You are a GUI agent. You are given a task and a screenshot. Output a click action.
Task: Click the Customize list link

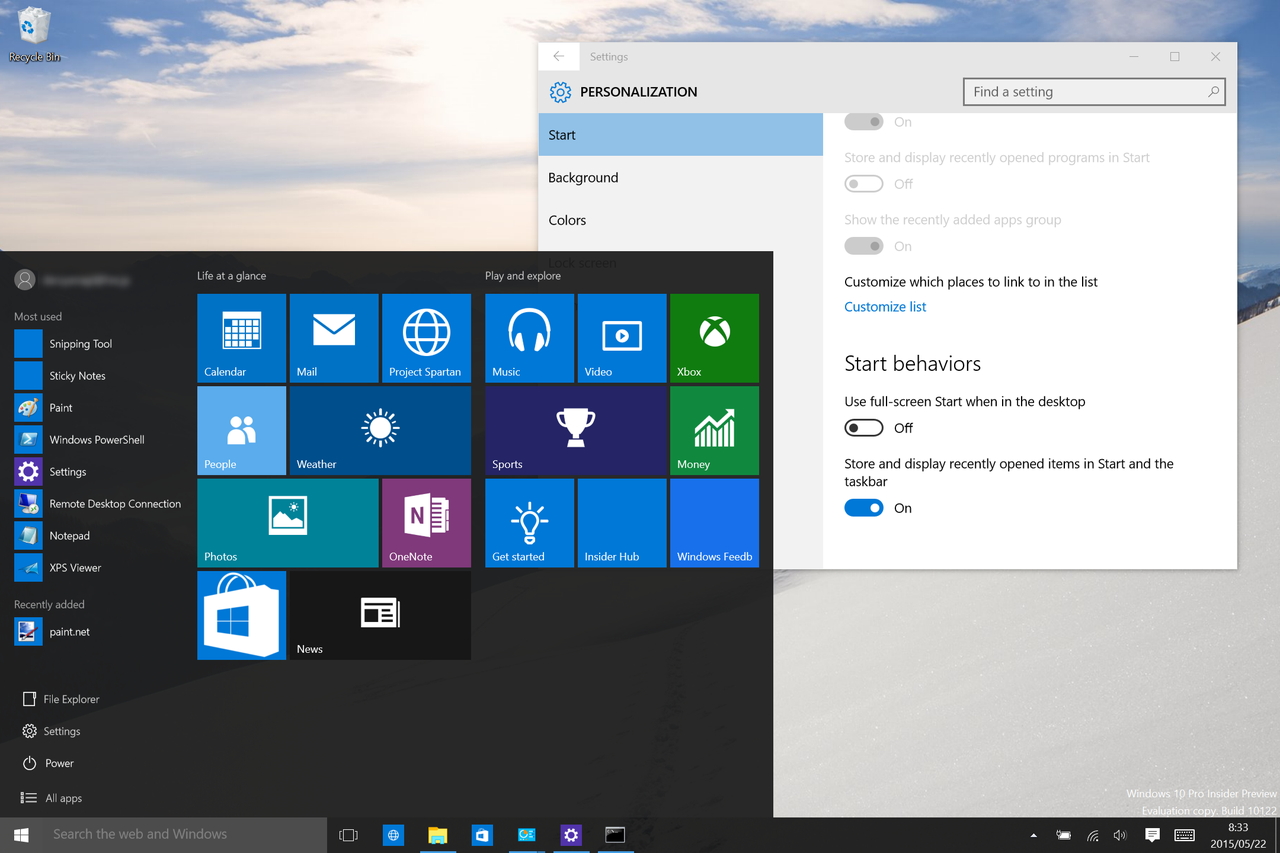885,307
